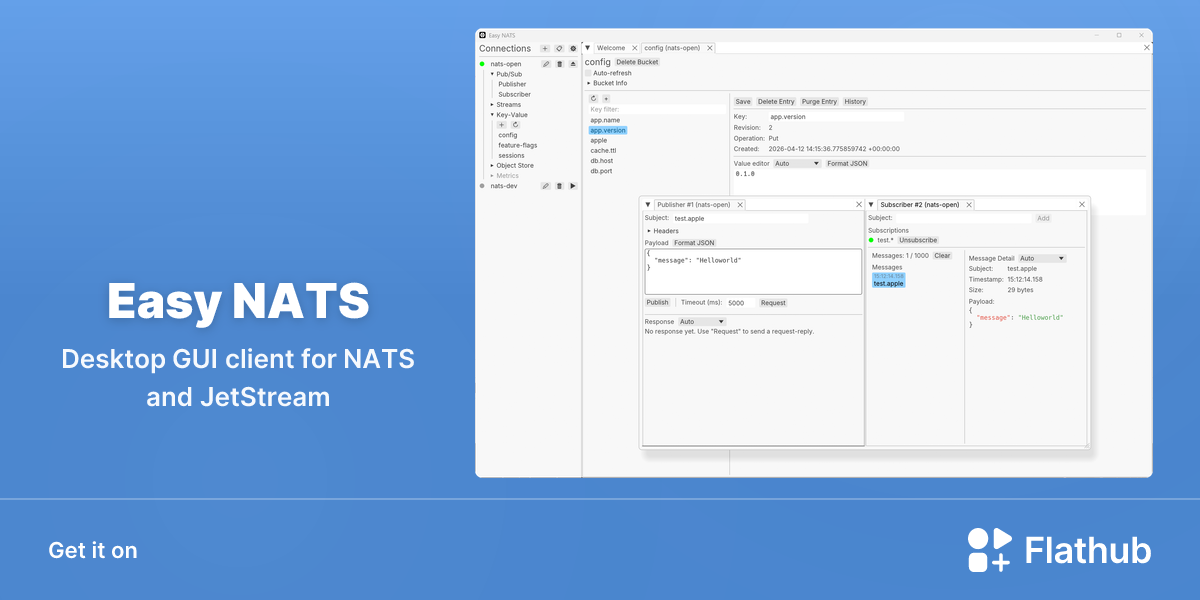Clear the subscriber messages

(943, 256)
